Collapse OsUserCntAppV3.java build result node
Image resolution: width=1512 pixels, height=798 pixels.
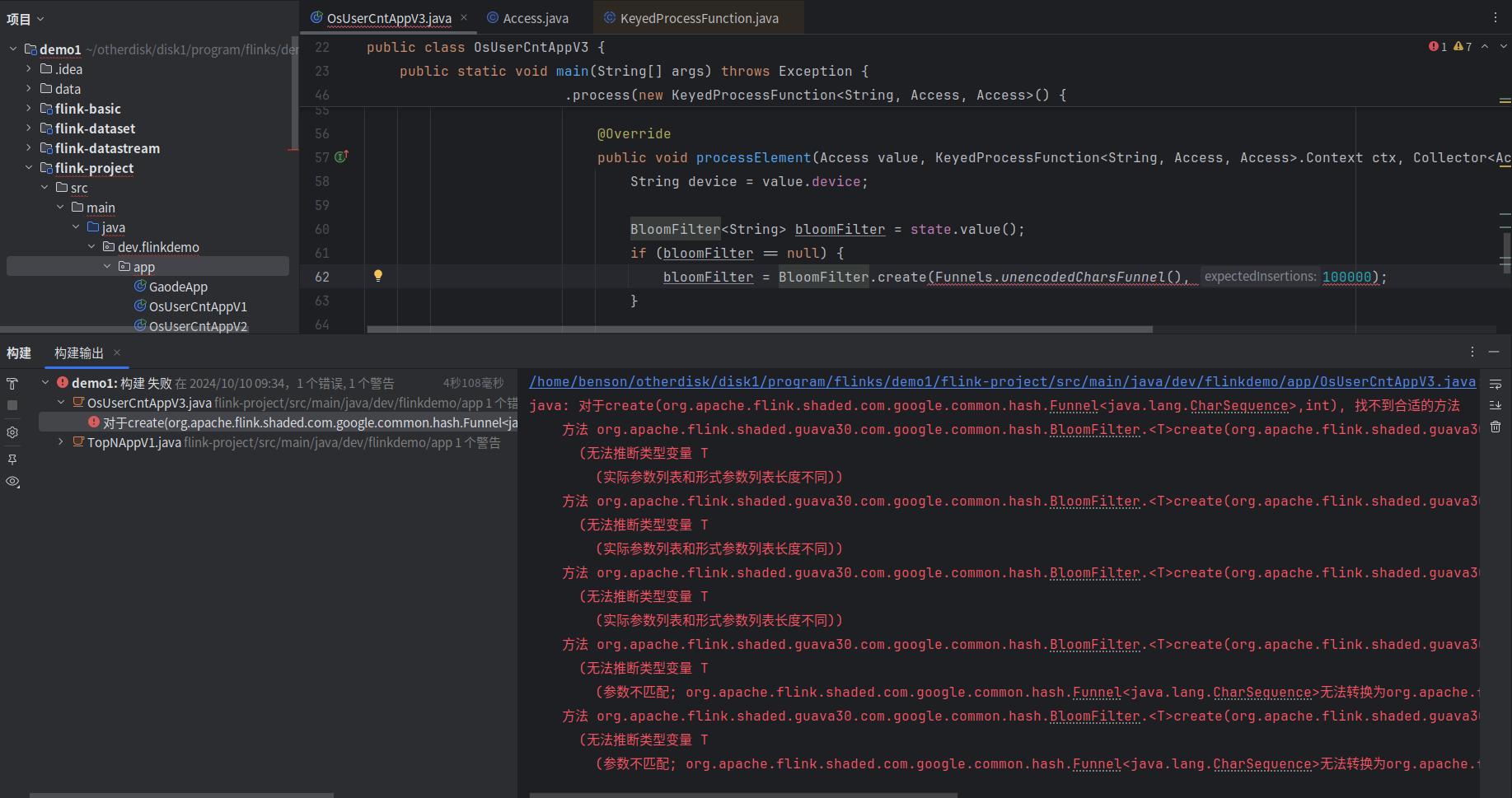tap(61, 402)
